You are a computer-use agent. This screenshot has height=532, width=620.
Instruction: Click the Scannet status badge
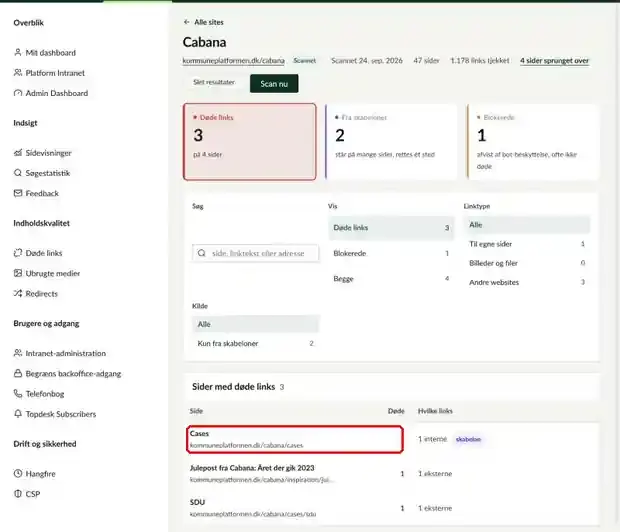tap(304, 61)
